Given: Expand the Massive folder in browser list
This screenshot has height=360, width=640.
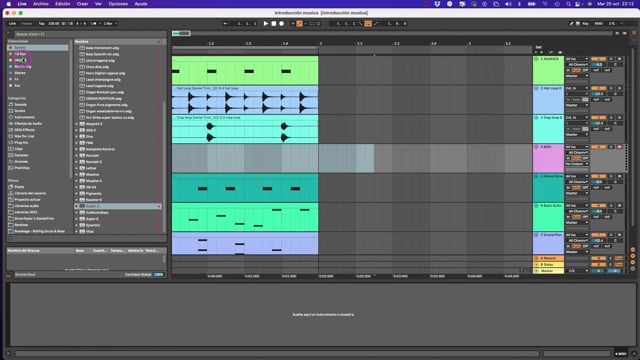Looking at the screenshot, I should tap(76, 175).
